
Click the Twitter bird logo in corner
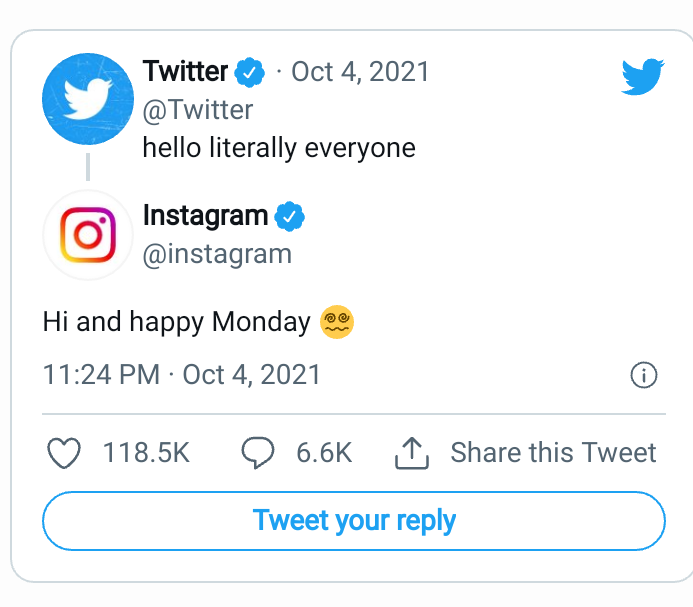(643, 76)
